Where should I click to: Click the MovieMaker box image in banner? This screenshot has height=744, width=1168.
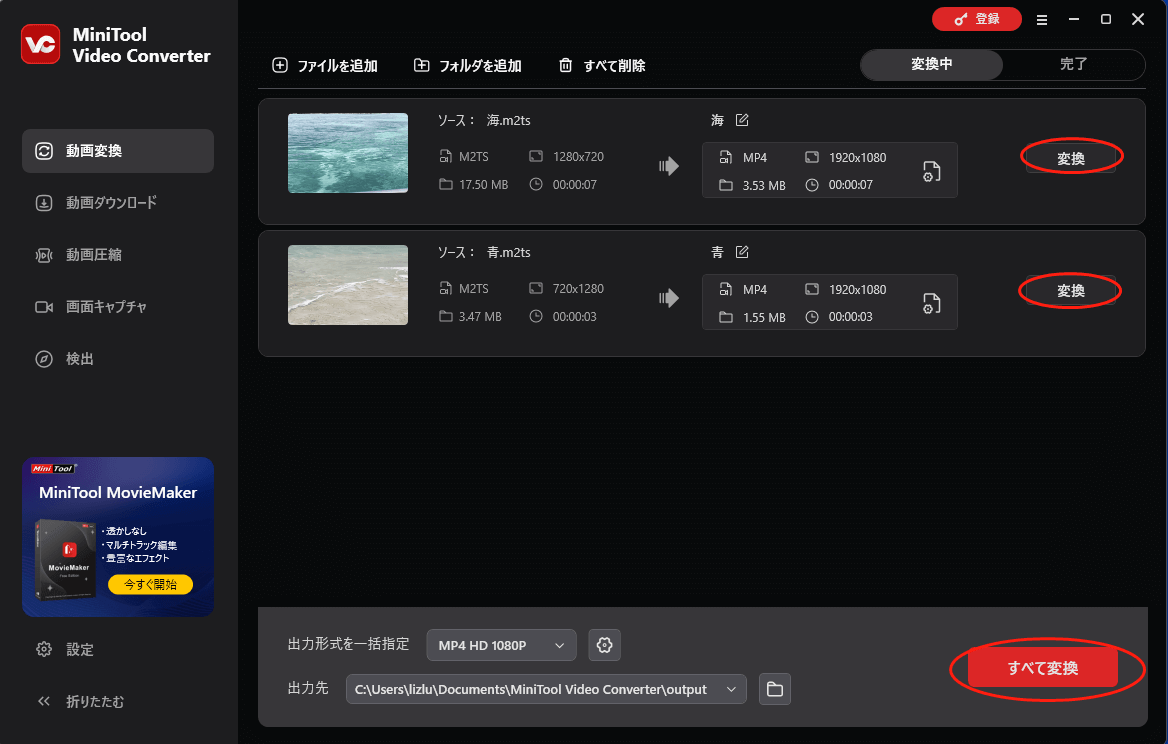tap(67, 559)
